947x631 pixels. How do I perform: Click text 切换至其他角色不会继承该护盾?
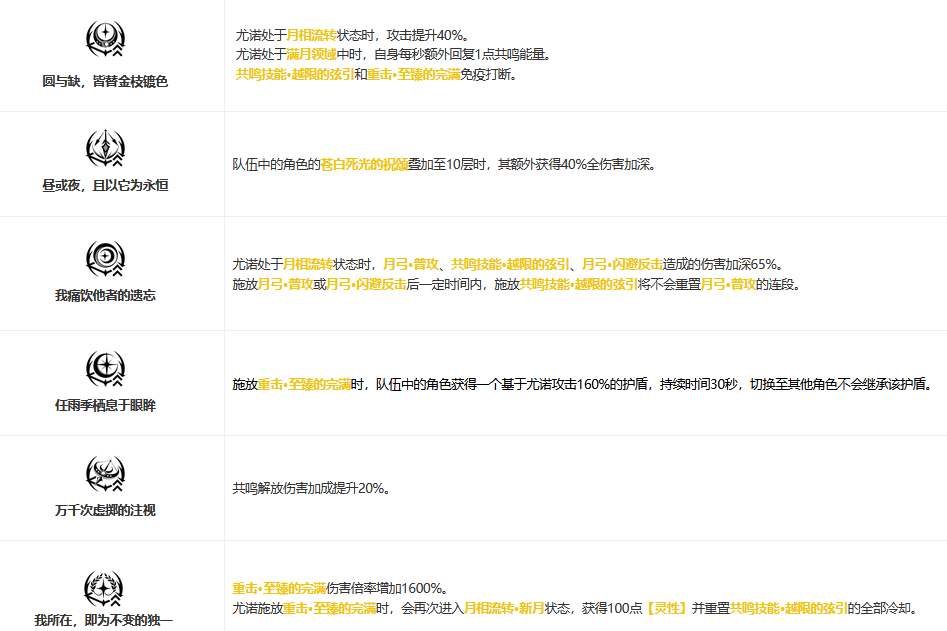pyautogui.click(x=842, y=384)
